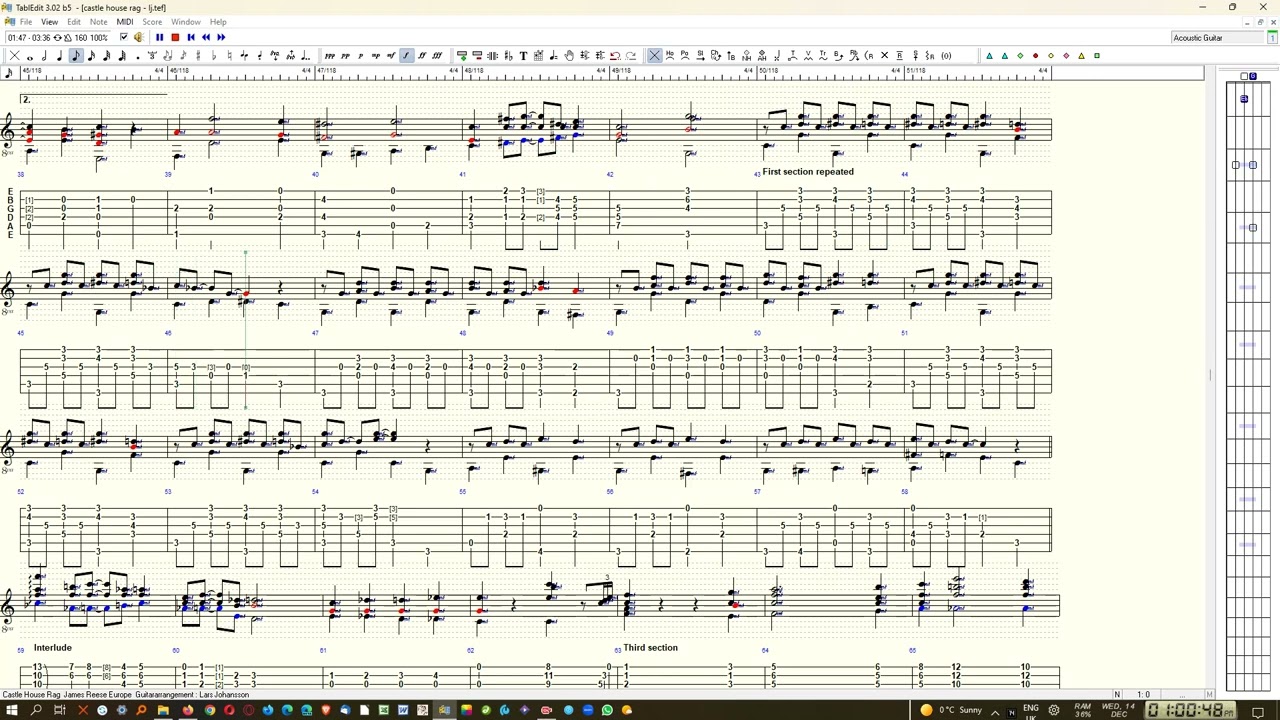Apply a sharp accidental

[198, 56]
